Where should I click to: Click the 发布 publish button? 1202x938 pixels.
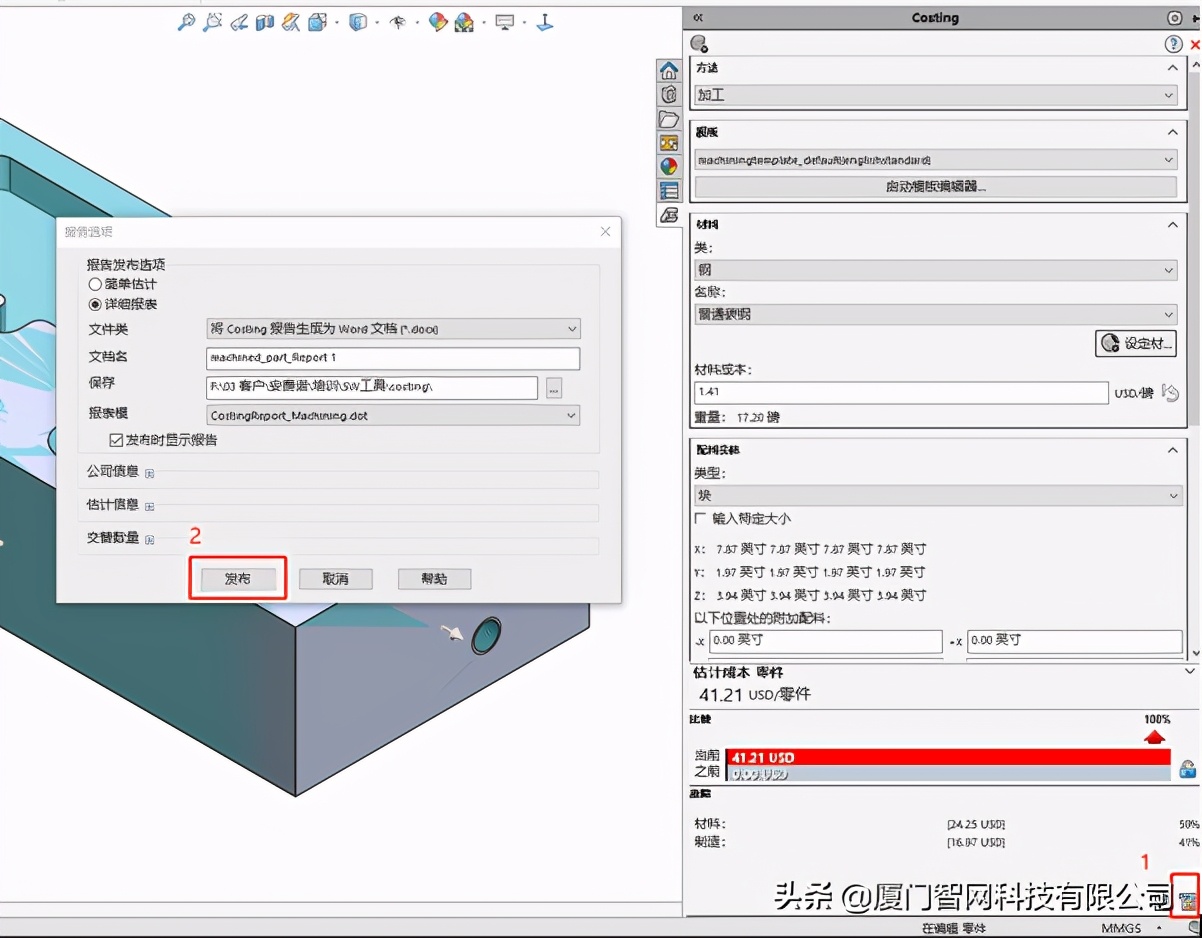click(237, 578)
